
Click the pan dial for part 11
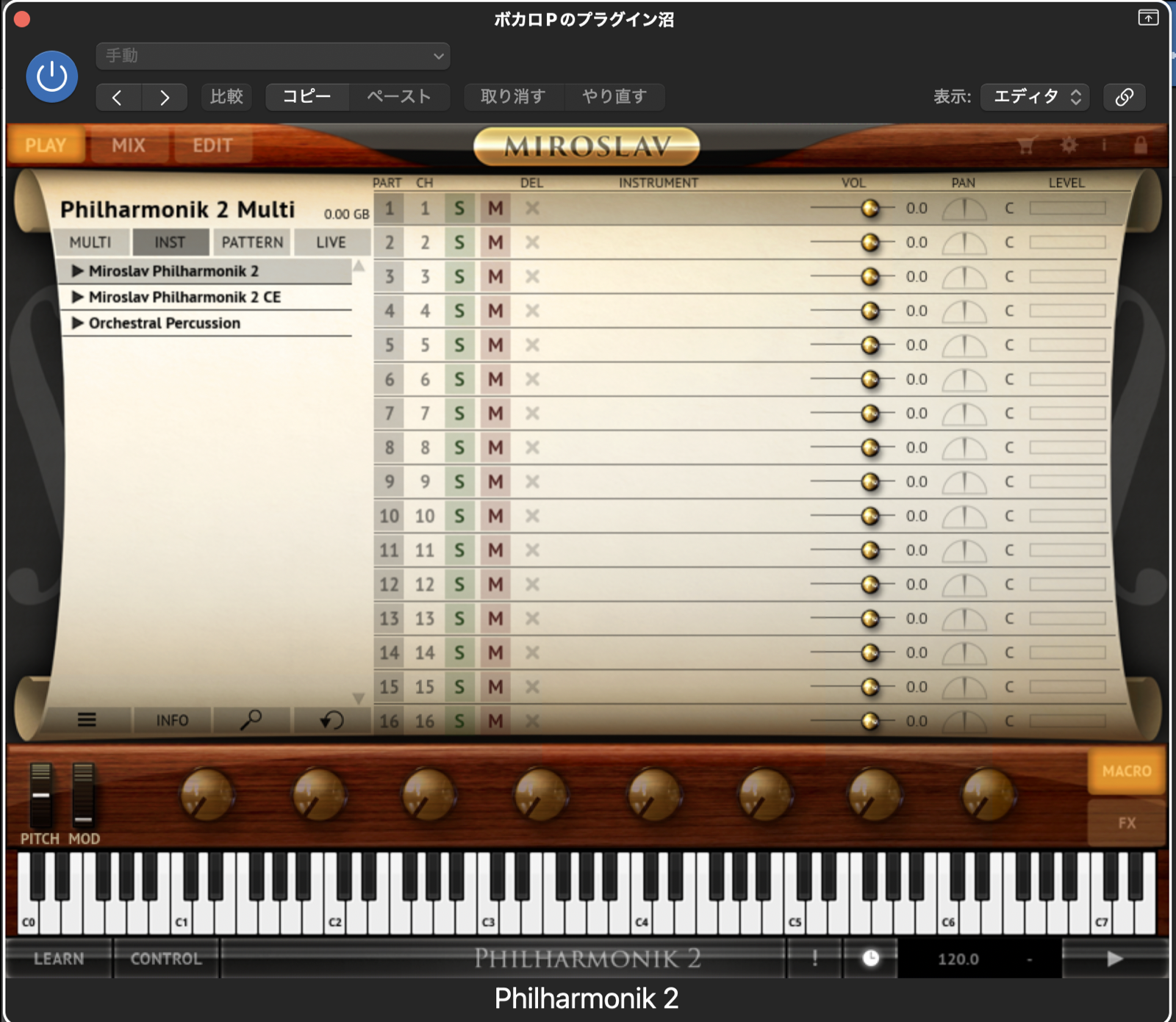tap(964, 551)
